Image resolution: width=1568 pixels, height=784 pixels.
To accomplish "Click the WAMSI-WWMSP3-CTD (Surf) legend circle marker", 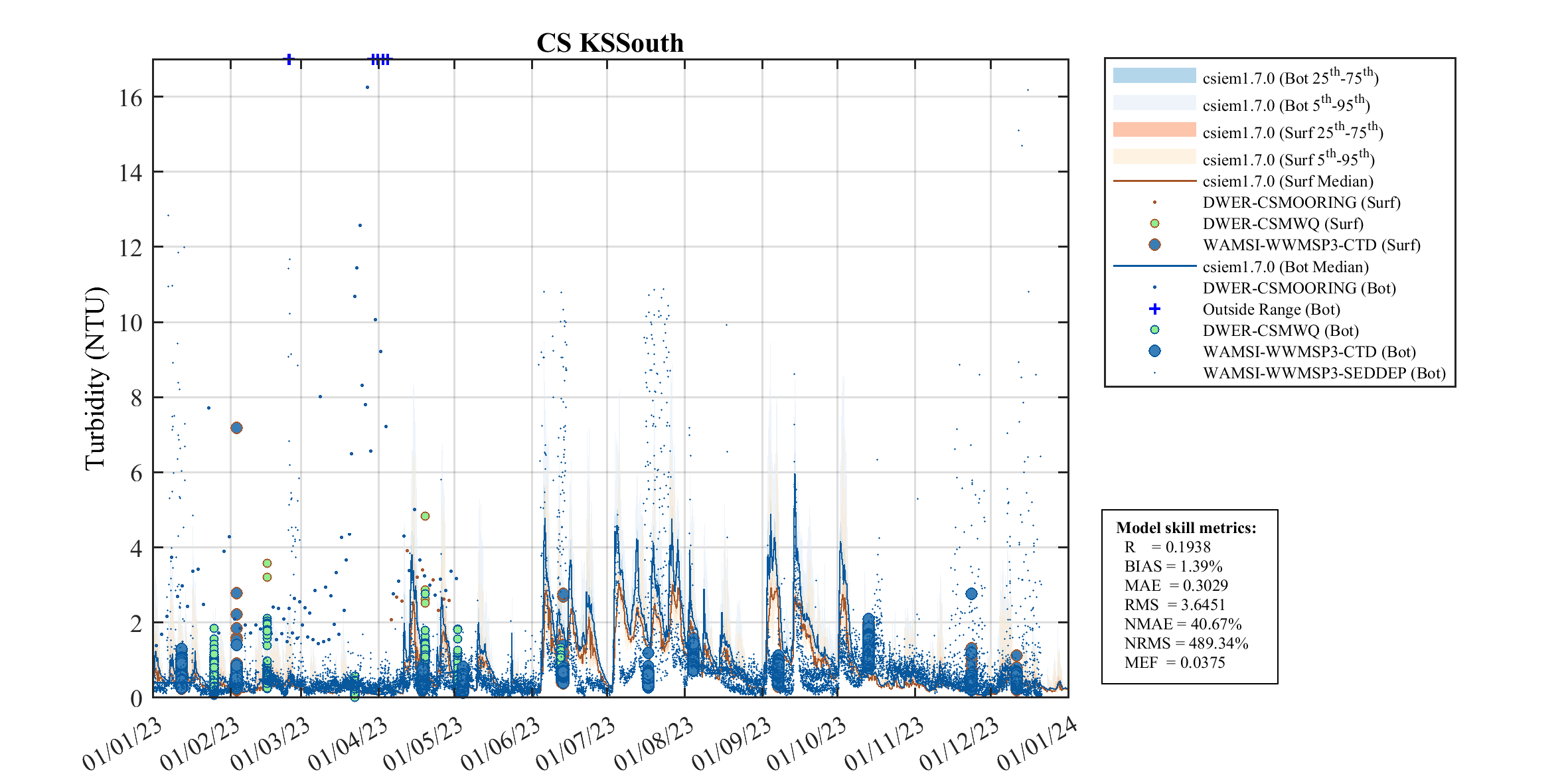I will [x=1154, y=245].
